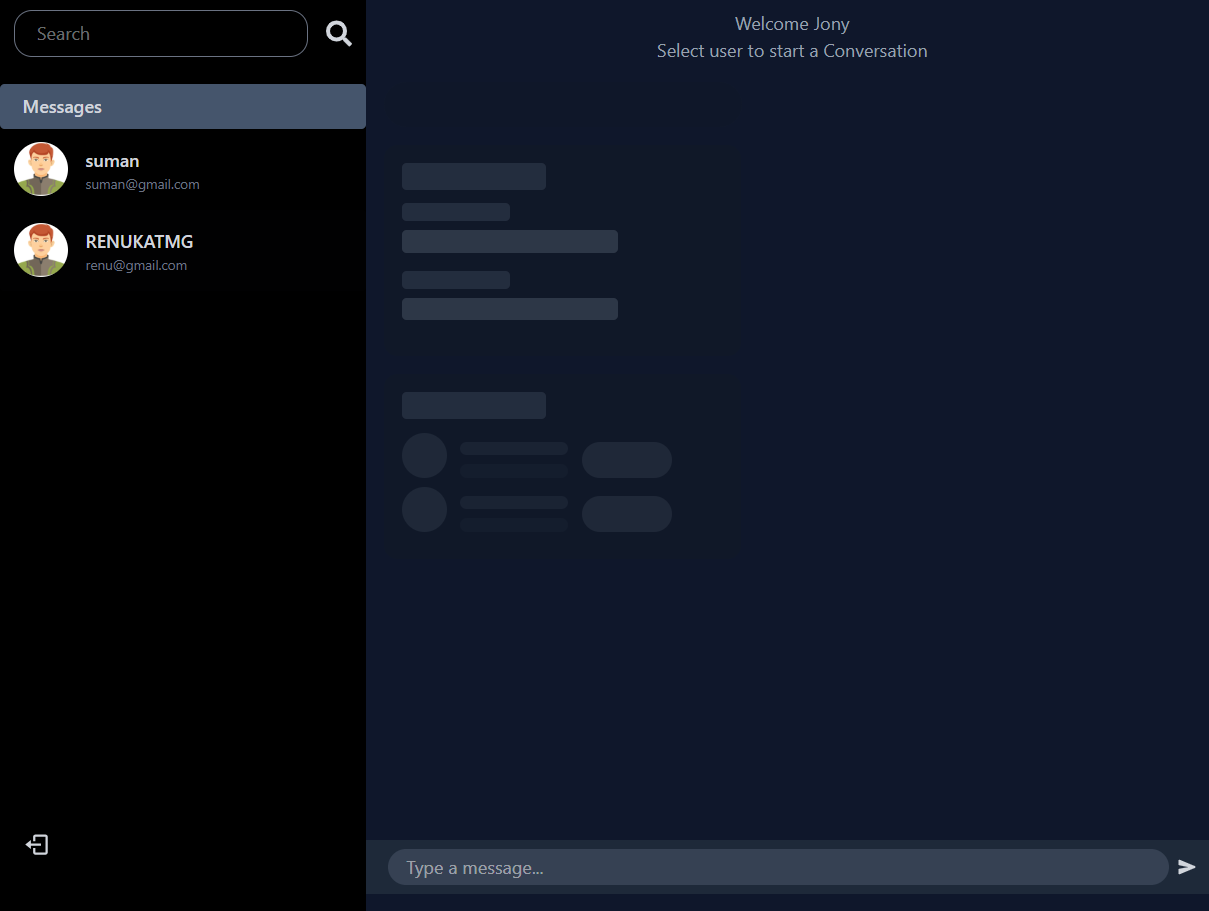Click the Select user to start a Conversation text

click(792, 50)
